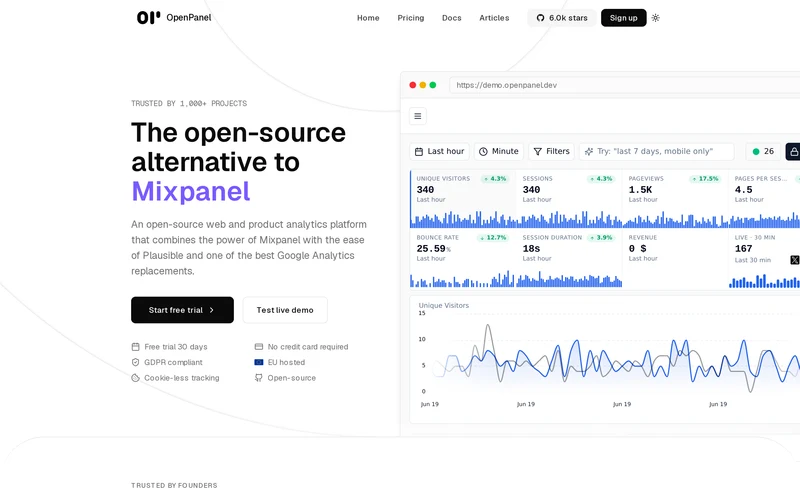This screenshot has height=500, width=800.
Task: Select the Sessions metric tile
Action: [569, 199]
